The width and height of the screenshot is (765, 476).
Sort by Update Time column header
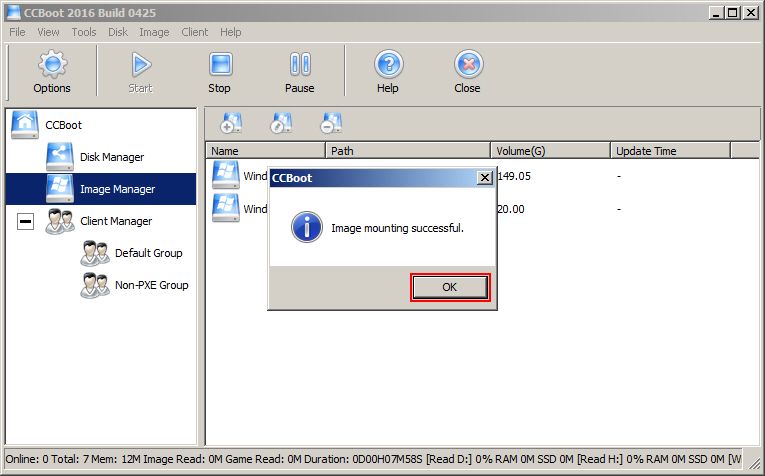point(670,151)
